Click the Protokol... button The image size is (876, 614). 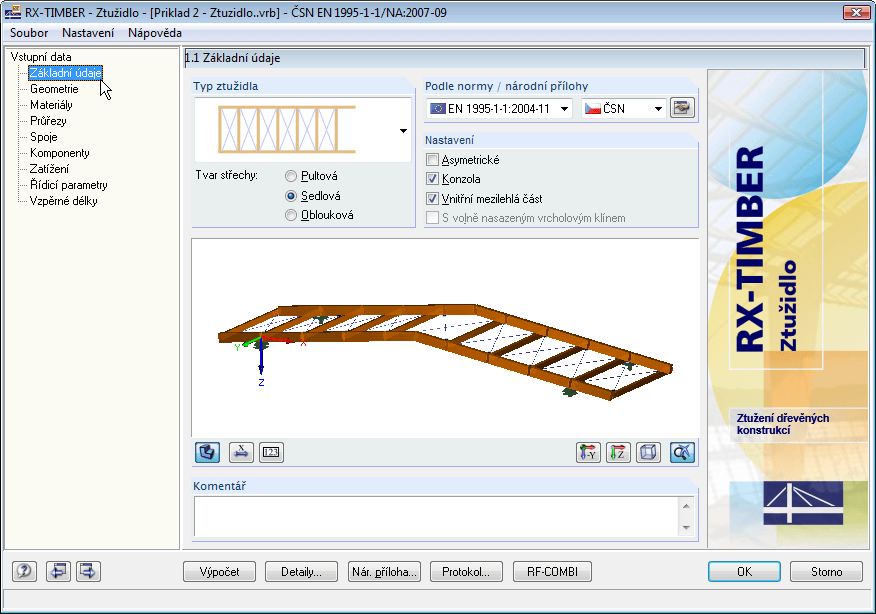coord(466,572)
